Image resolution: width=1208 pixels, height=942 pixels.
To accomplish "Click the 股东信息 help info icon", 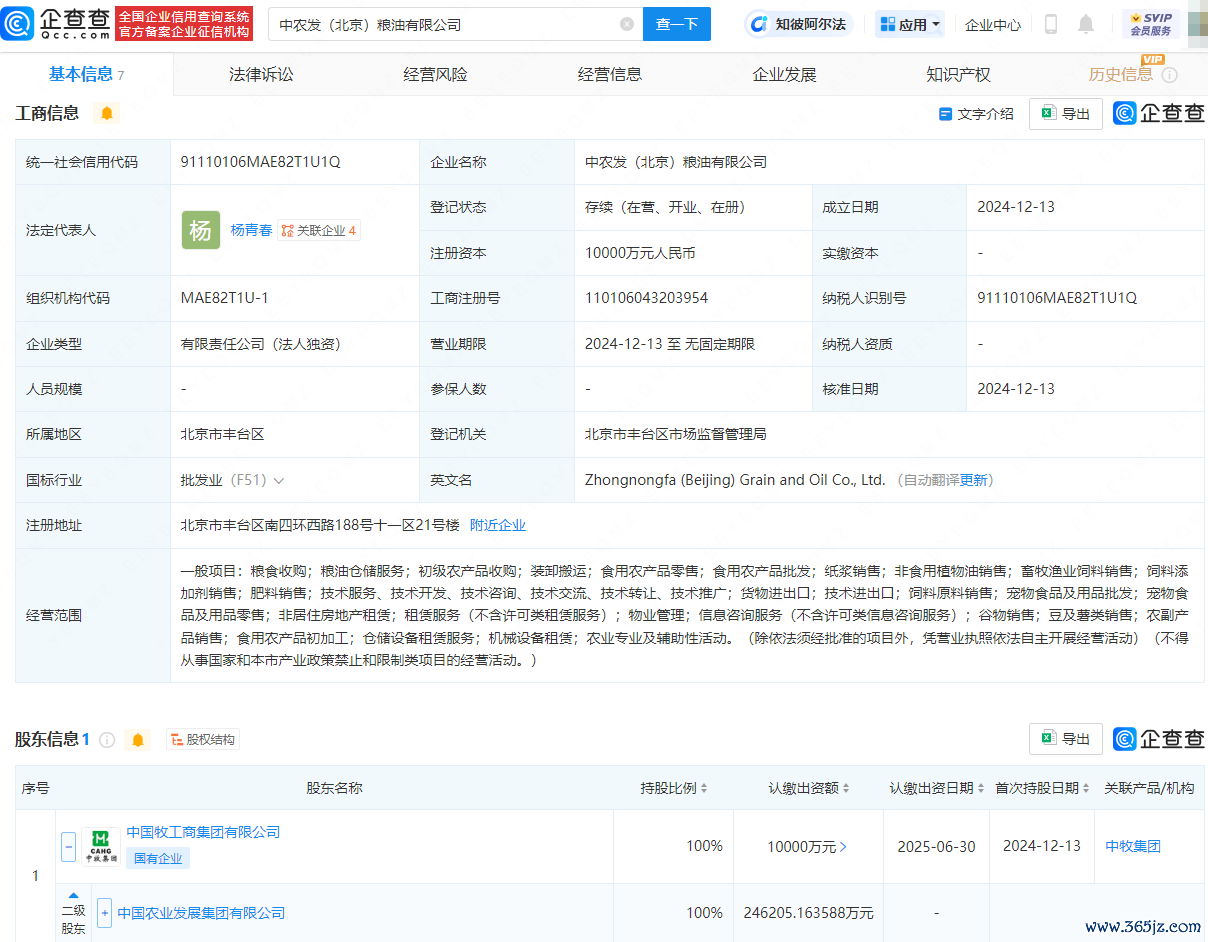I will 107,740.
